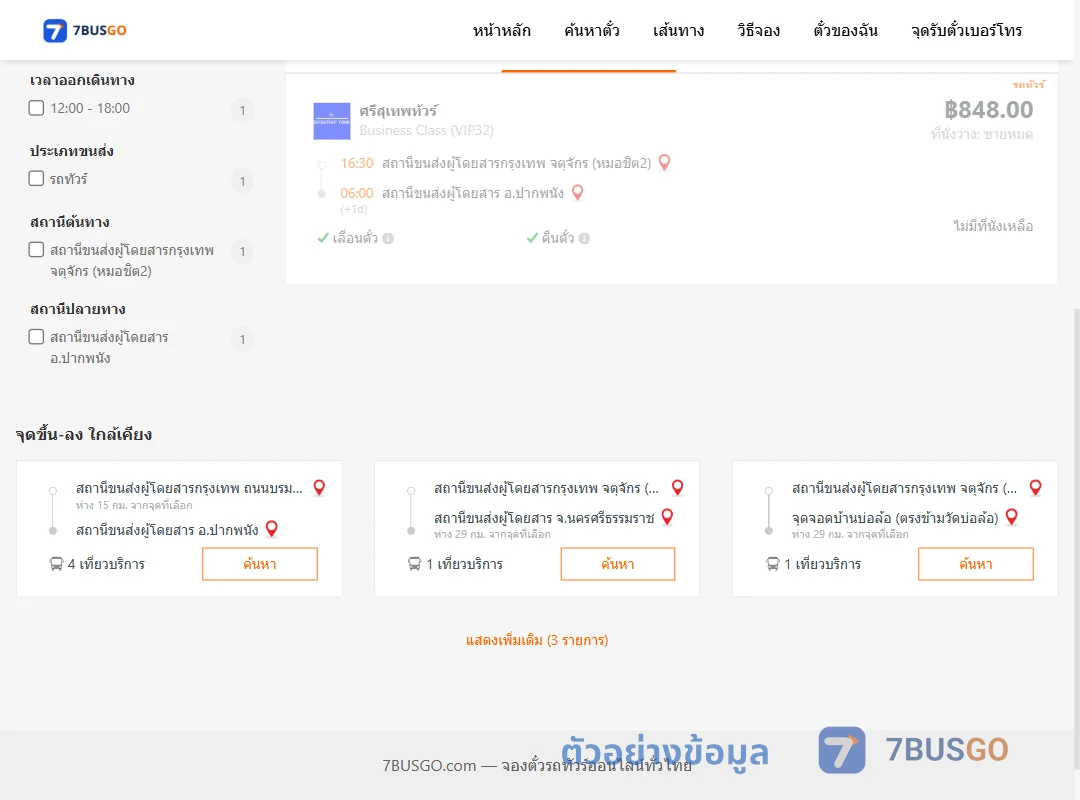Open the หน้าหลัก menu item
The image size is (1080, 800).
pyautogui.click(x=501, y=30)
